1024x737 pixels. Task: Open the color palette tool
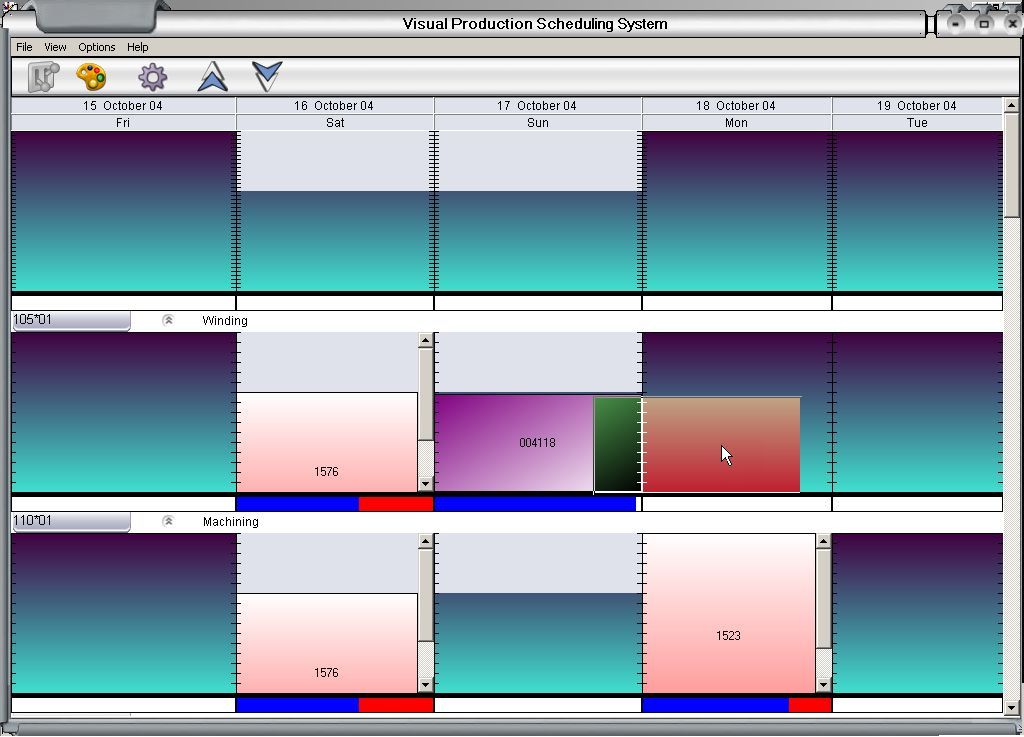91,77
